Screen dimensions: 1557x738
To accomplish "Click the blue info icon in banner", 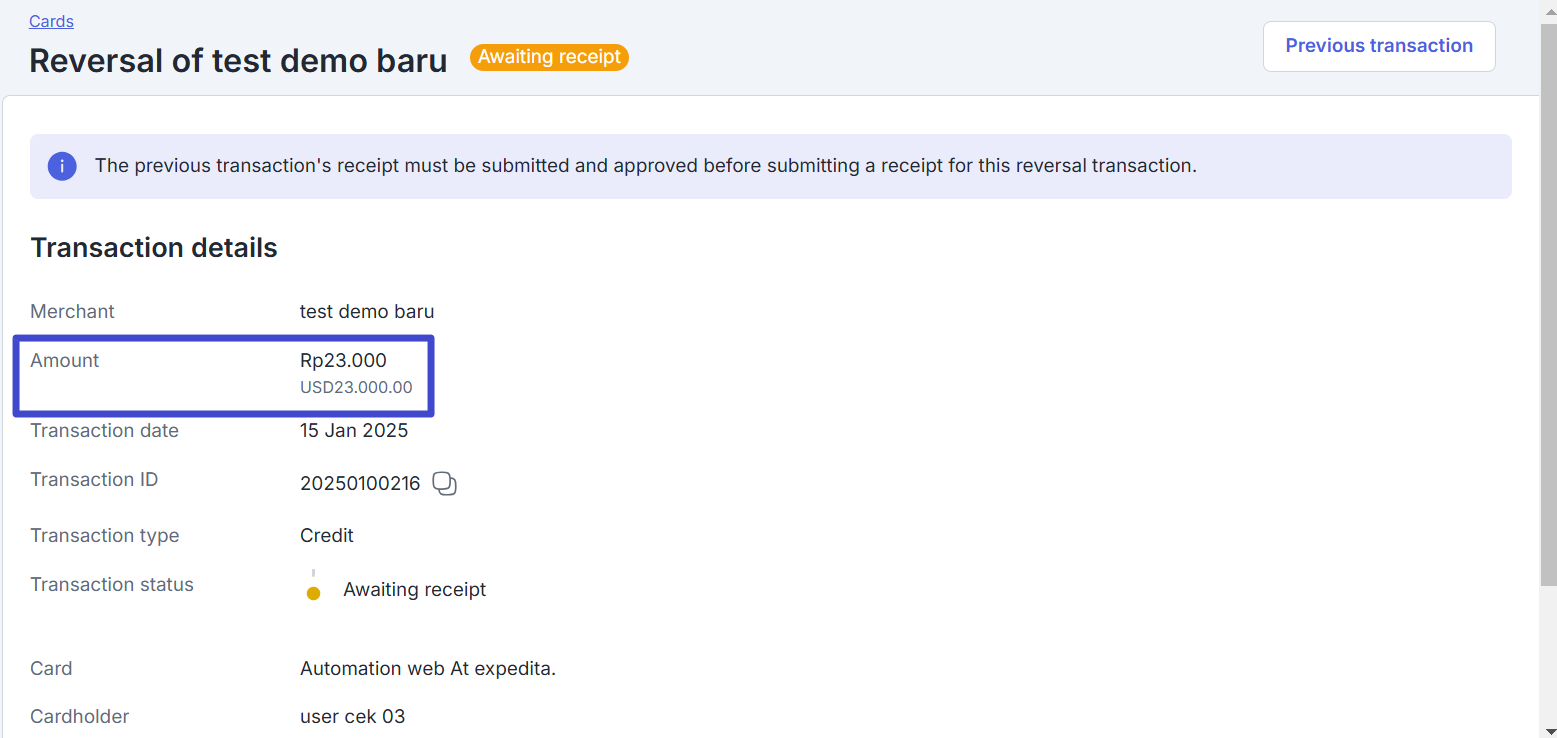I will coord(62,166).
